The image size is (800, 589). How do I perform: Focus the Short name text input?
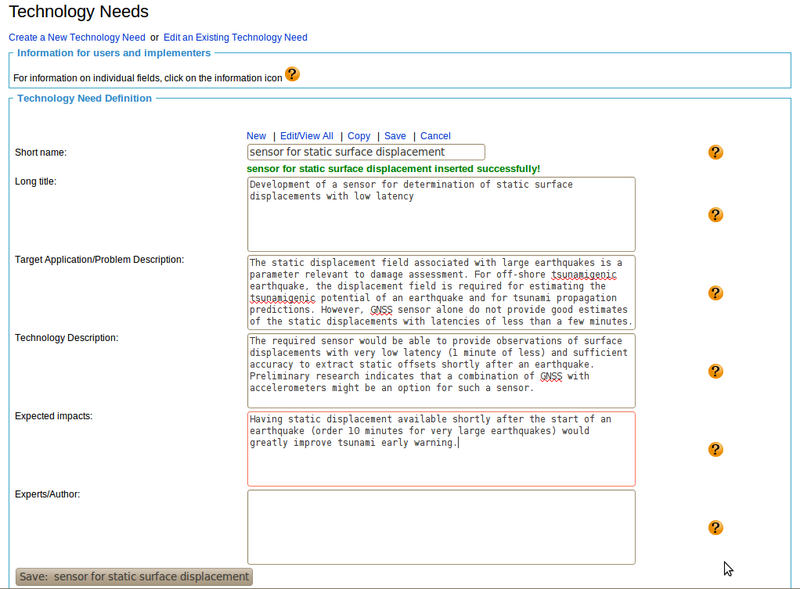click(366, 152)
